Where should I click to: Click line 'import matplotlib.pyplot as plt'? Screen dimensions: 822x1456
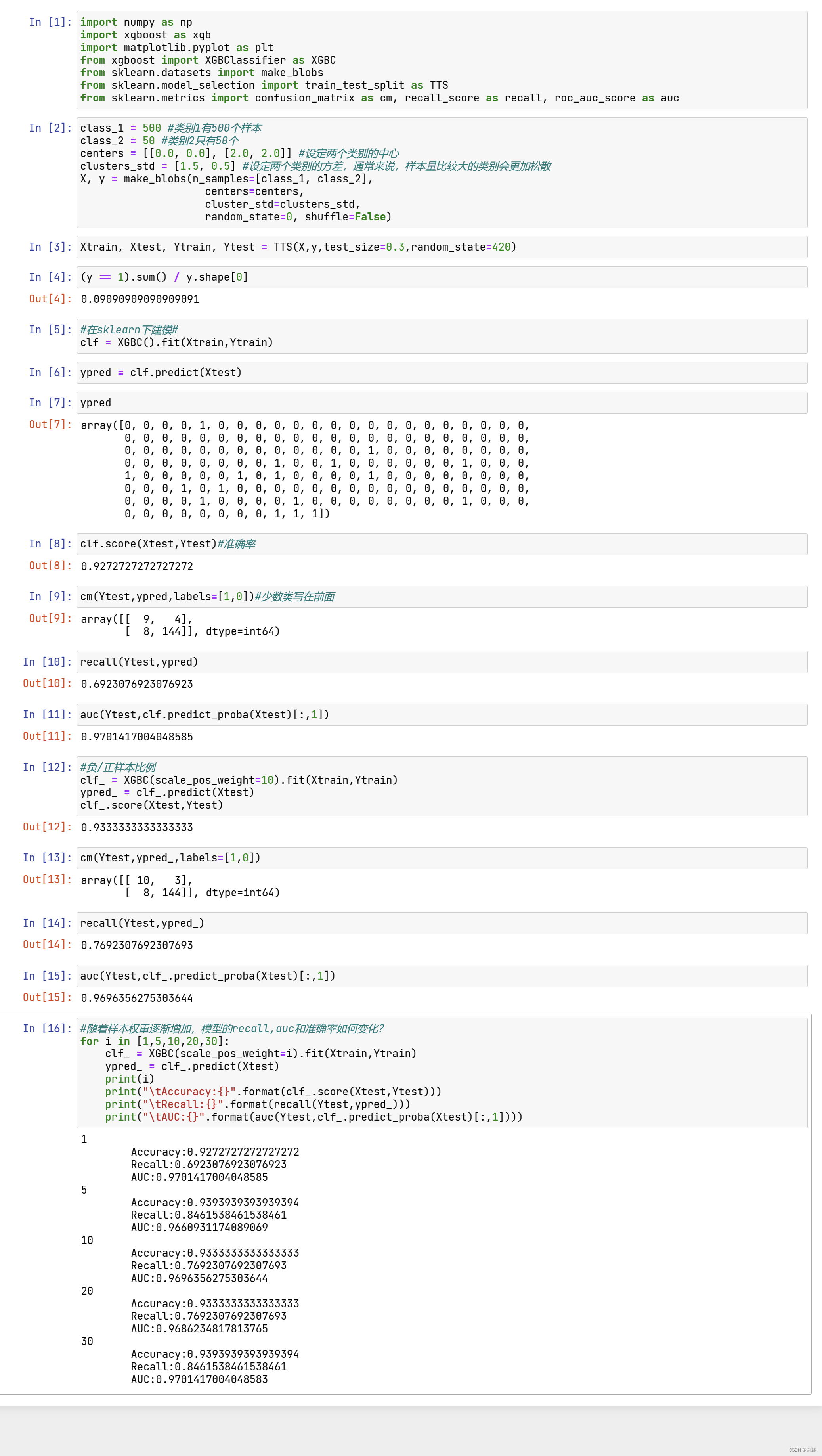pyautogui.click(x=177, y=48)
